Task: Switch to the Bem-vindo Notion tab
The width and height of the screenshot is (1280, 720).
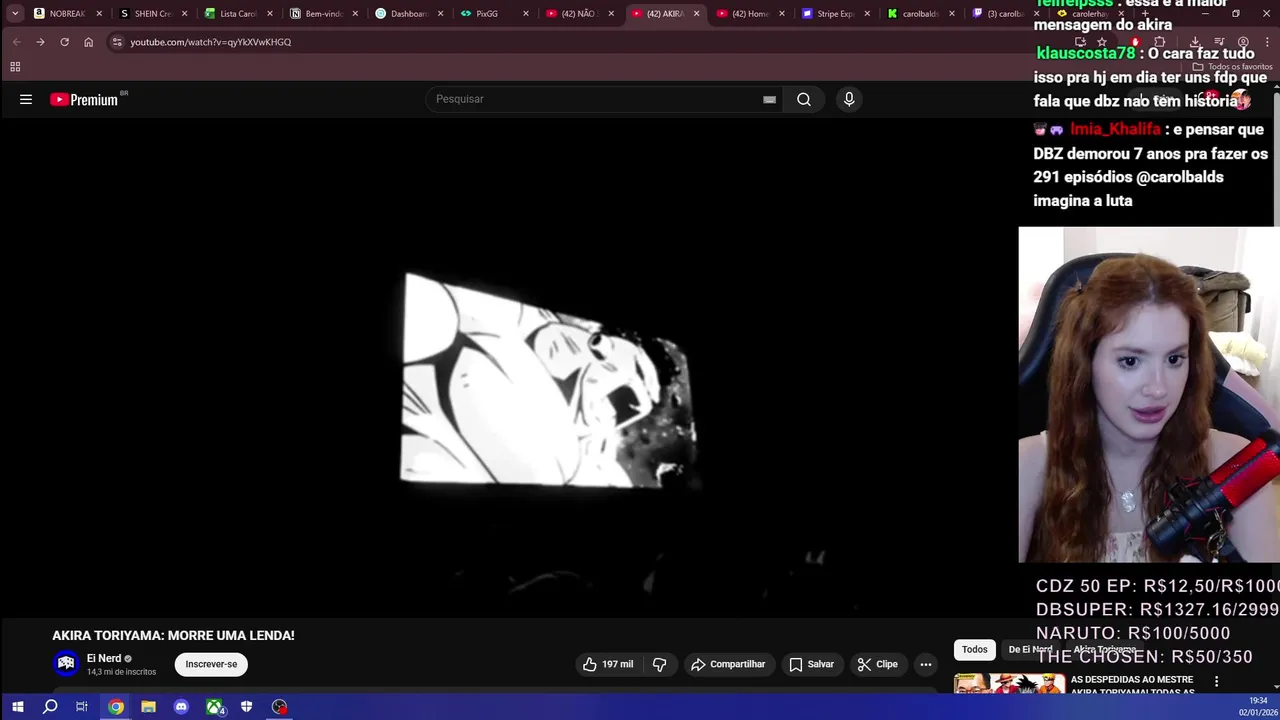Action: coord(322,14)
